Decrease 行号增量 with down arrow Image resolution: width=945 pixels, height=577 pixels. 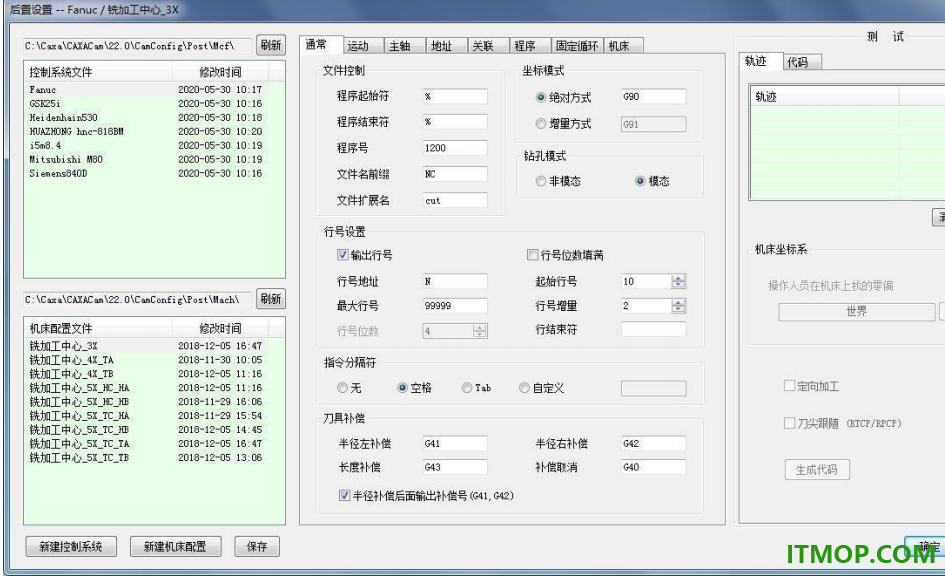tap(678, 309)
